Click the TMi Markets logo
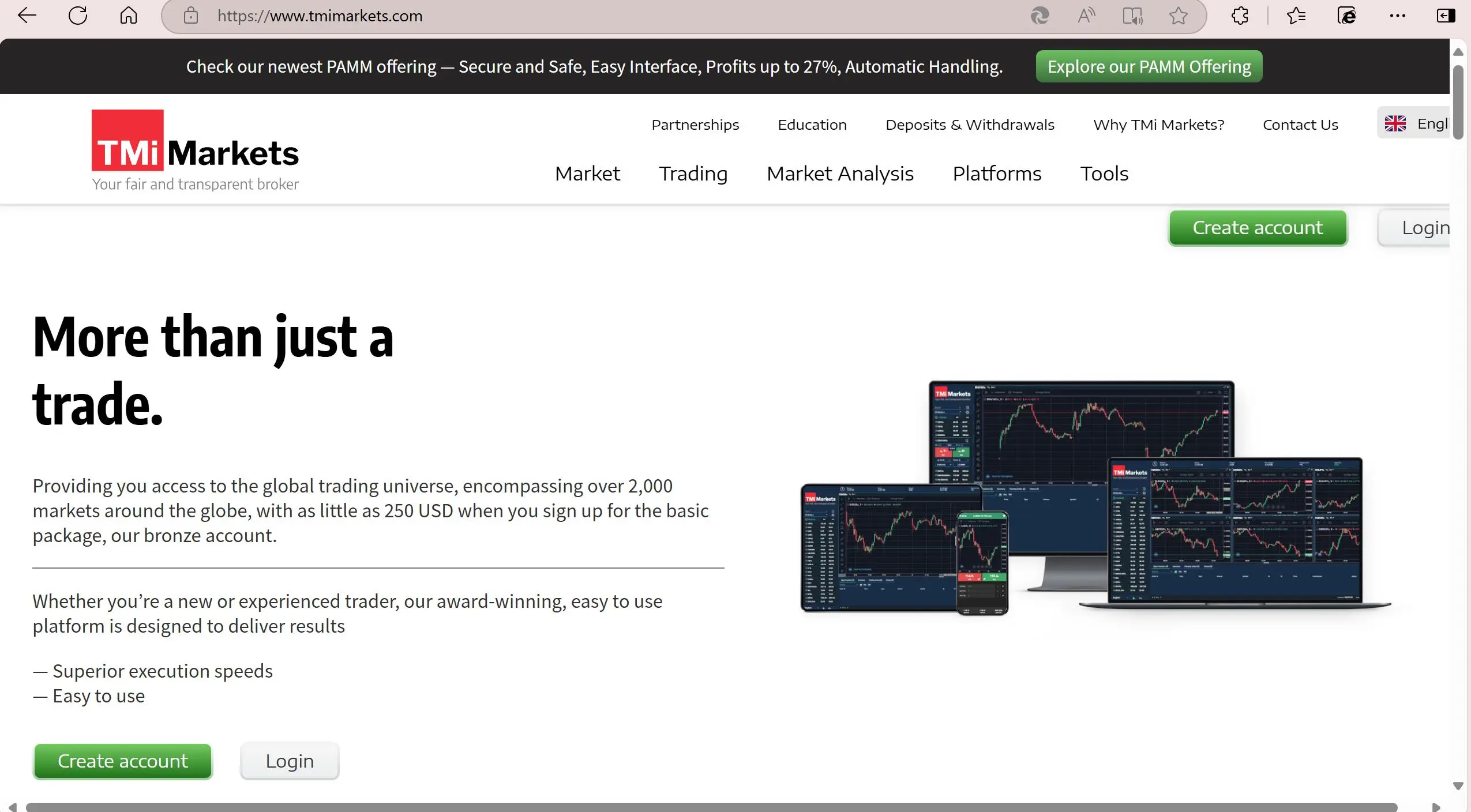The height and width of the screenshot is (812, 1471). point(195,151)
